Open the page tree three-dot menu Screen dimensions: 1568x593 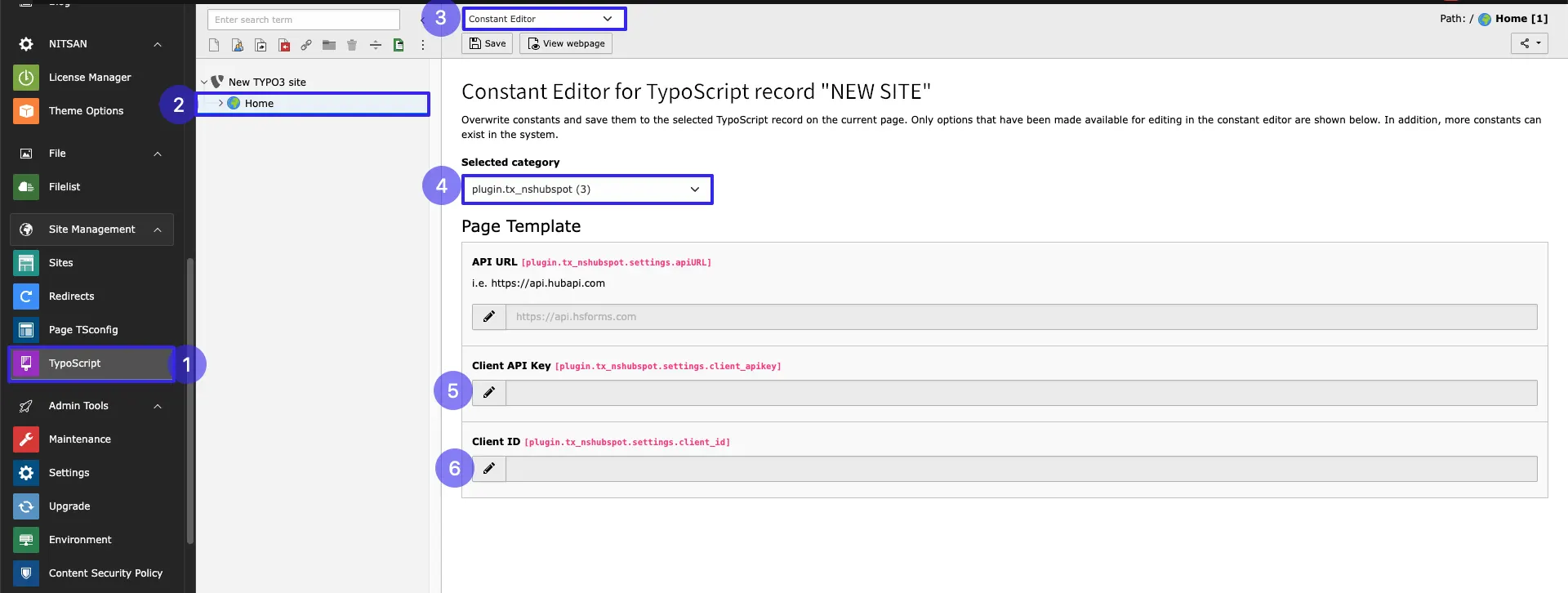[x=423, y=46]
